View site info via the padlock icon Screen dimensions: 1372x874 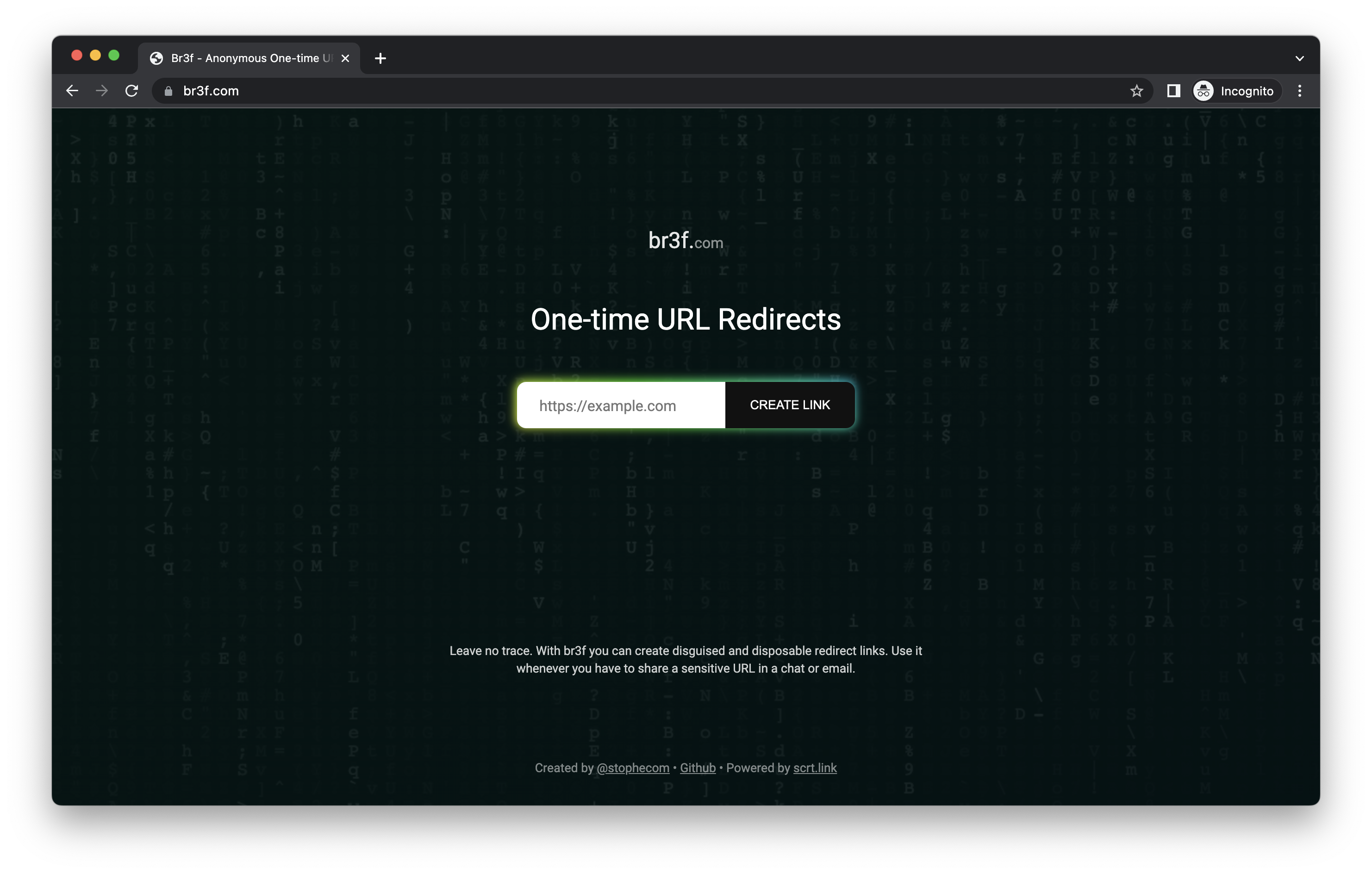168,91
